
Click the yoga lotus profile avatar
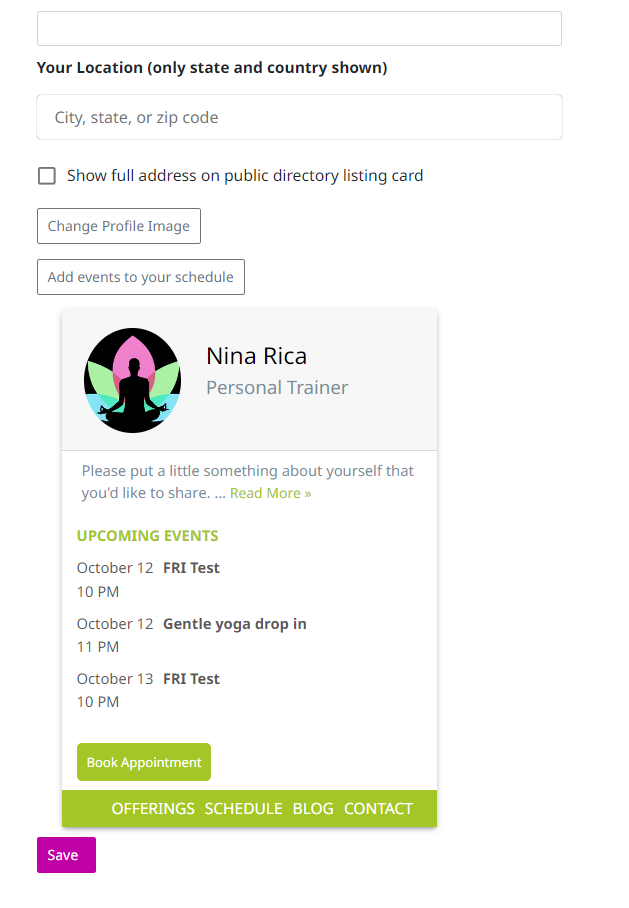click(133, 380)
